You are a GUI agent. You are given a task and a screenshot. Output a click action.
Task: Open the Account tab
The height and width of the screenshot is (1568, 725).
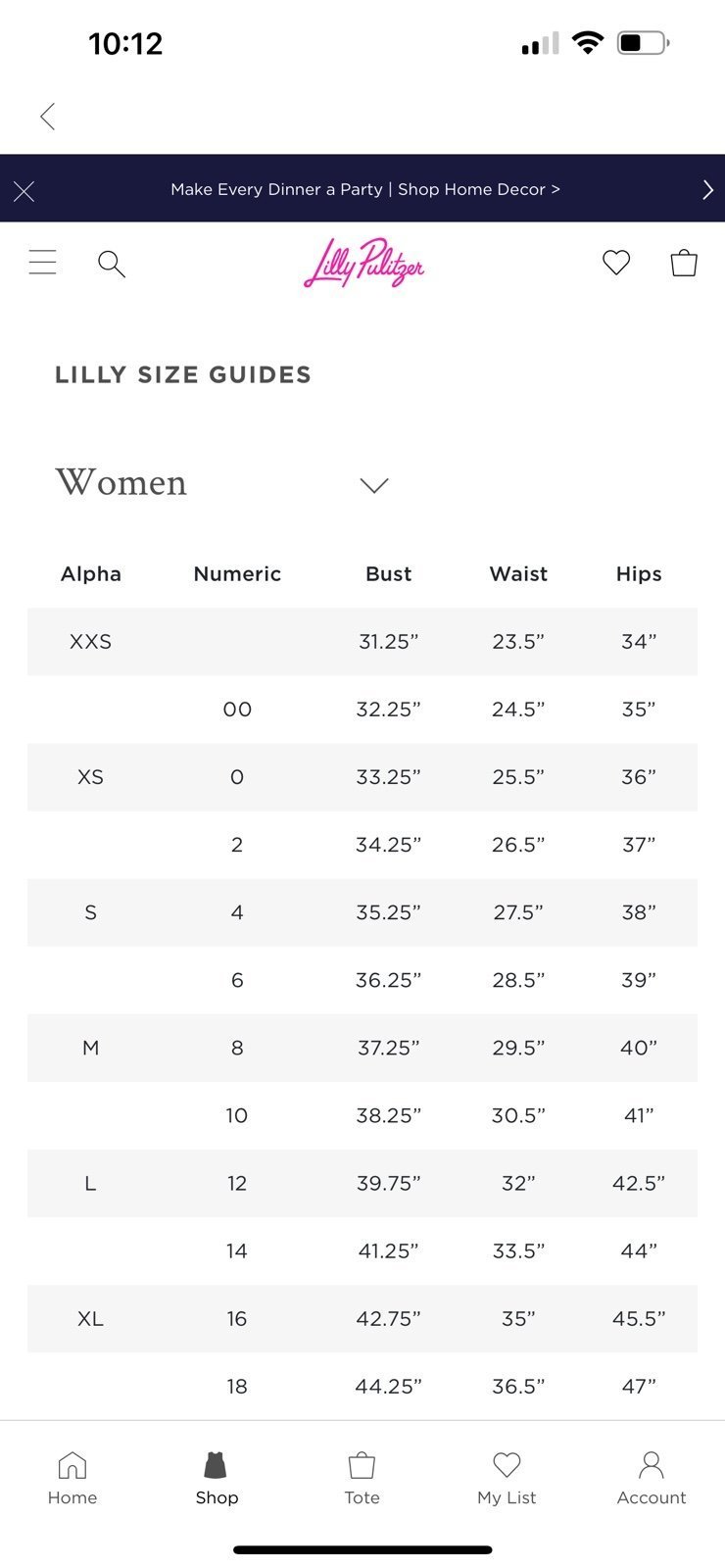tap(652, 1479)
